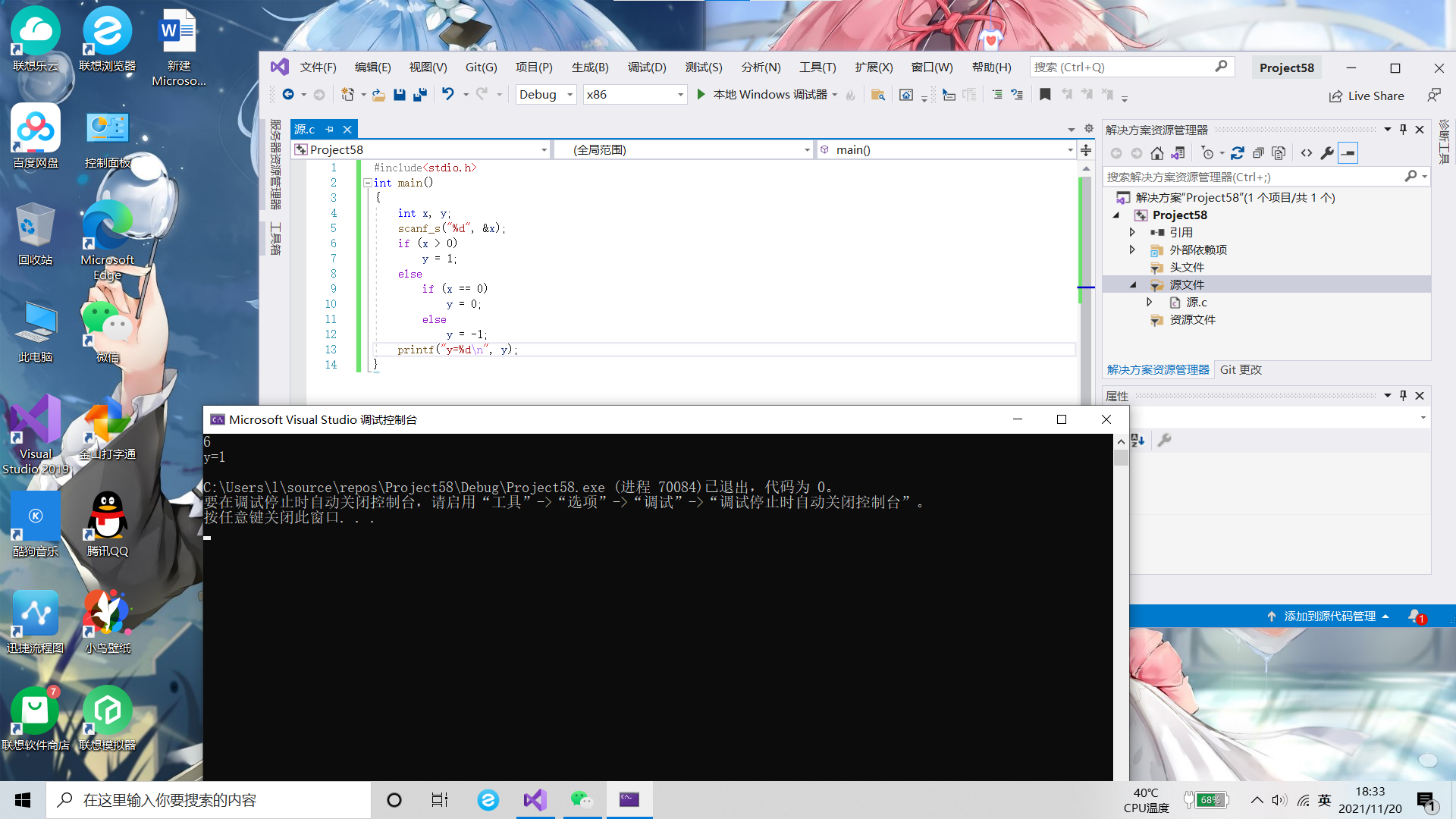Click the bookmark toggle icon in toolbar
This screenshot has height=819, width=1456.
1045,95
